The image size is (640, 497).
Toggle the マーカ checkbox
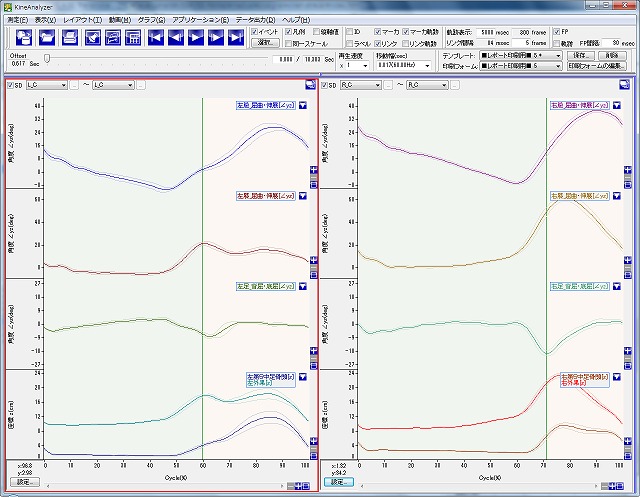coord(378,31)
